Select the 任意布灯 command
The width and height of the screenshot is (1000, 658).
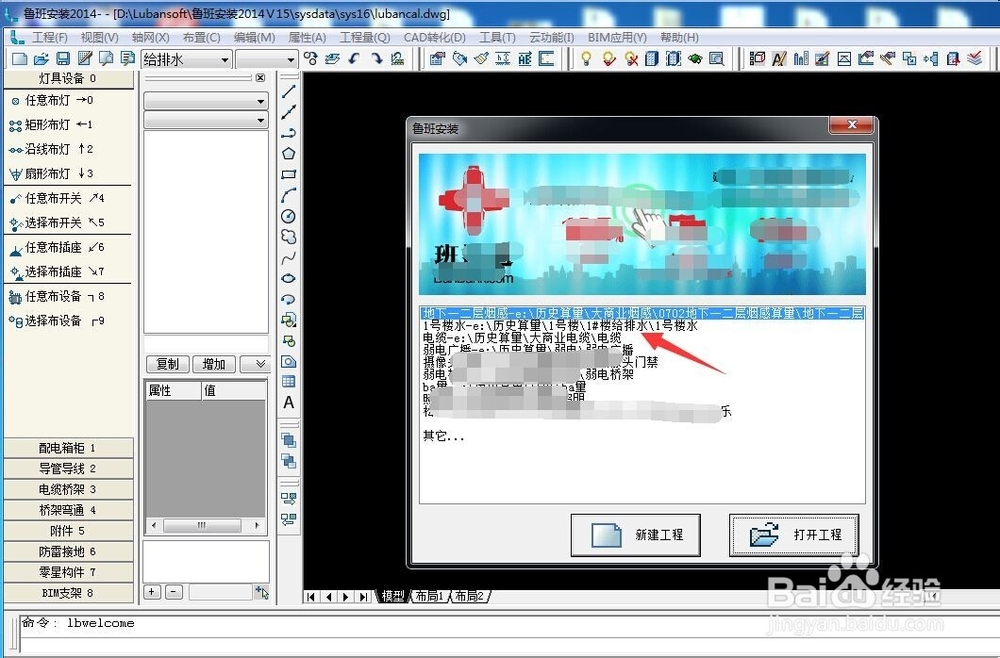[52, 100]
